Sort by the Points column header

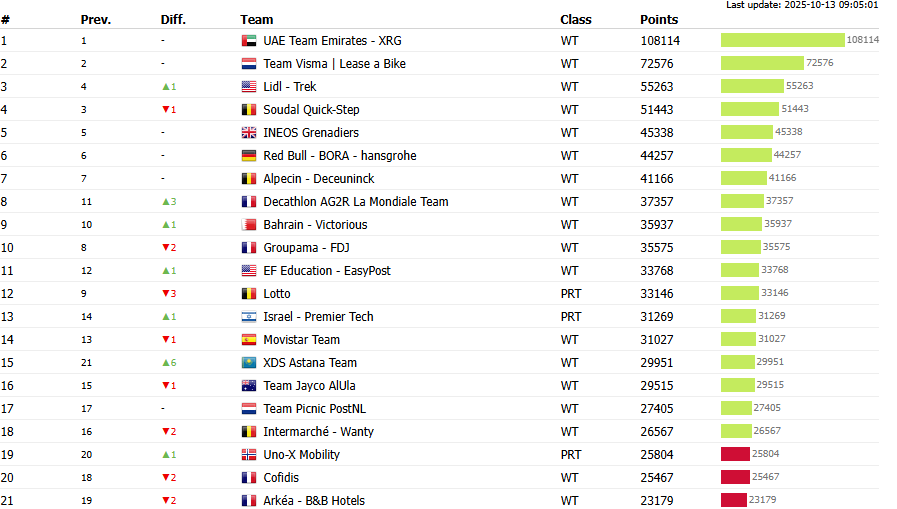(659, 20)
